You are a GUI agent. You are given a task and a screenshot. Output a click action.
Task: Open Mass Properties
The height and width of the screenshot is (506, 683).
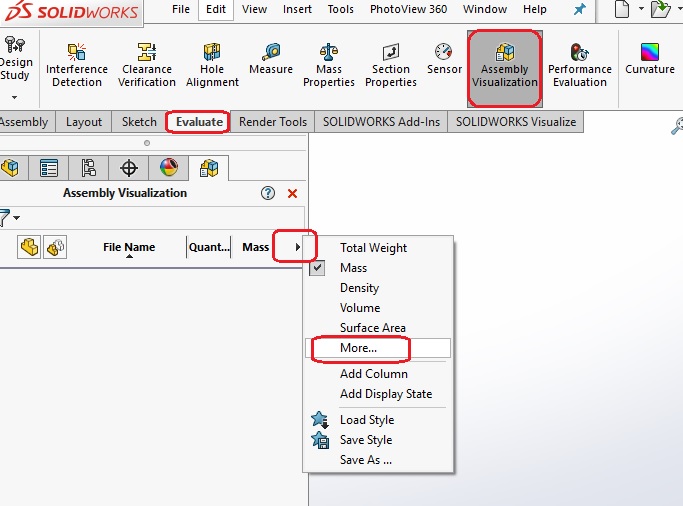point(329,64)
